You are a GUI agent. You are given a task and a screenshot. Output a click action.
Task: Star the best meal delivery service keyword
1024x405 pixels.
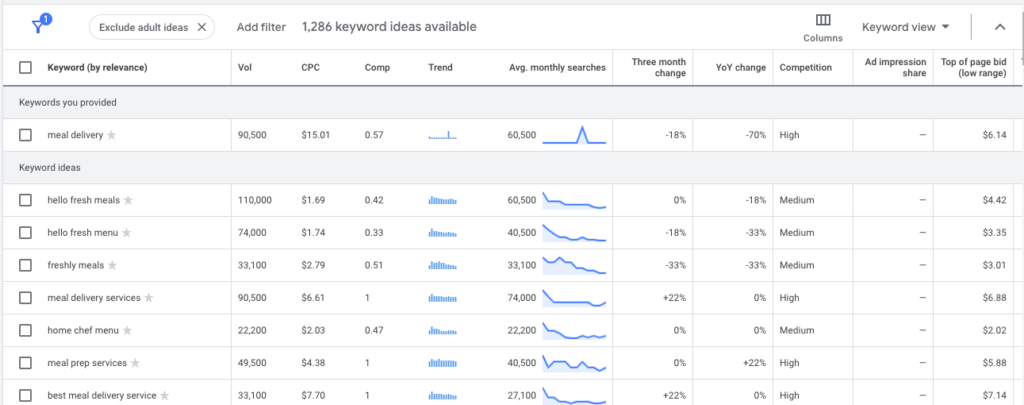click(165, 395)
